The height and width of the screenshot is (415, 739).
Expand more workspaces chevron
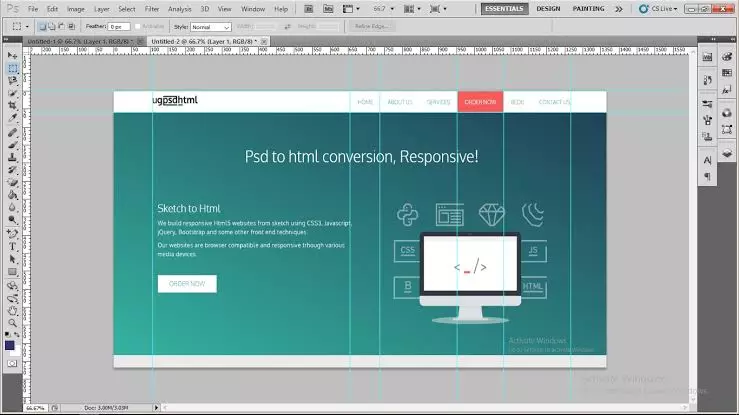619,9
